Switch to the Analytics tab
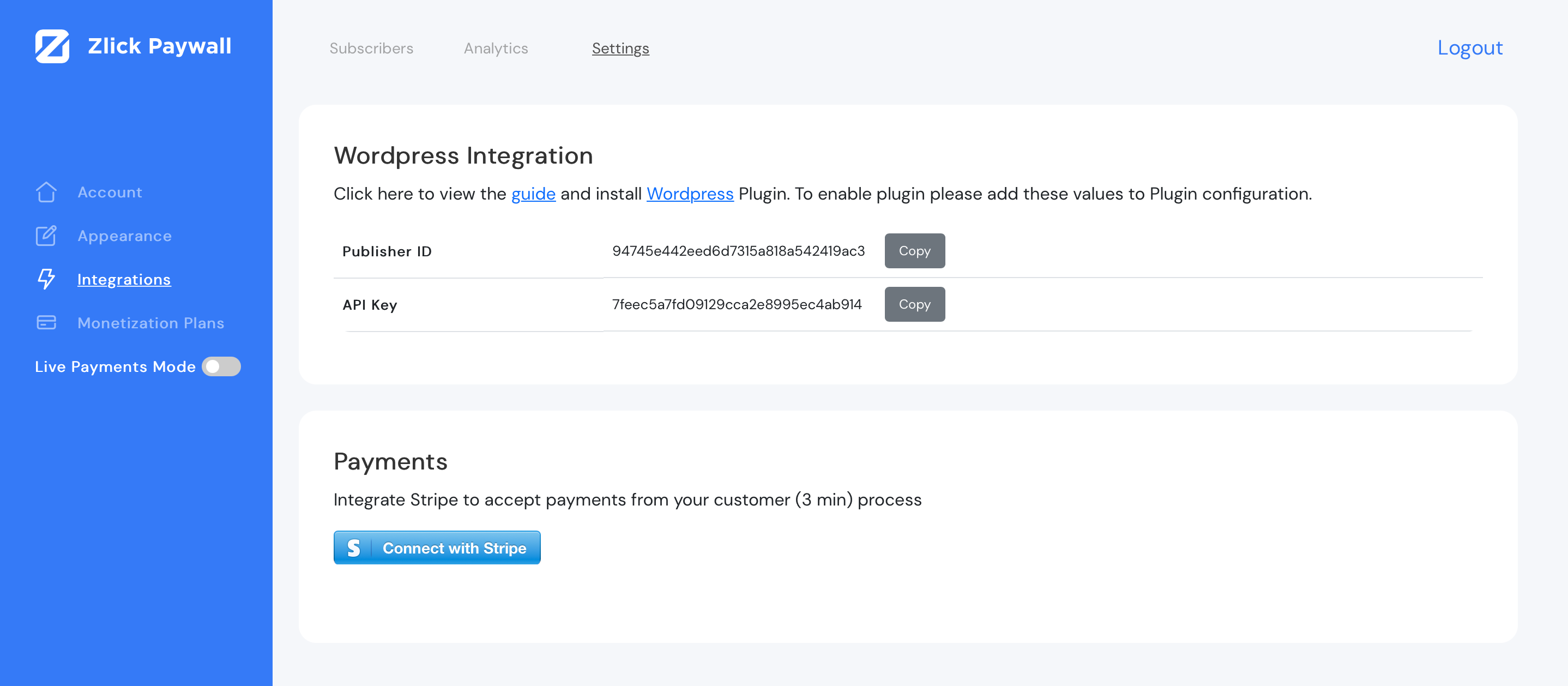The height and width of the screenshot is (686, 1568). click(496, 48)
